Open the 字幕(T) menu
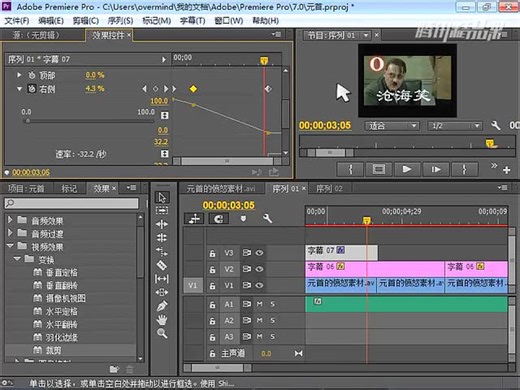Image resolution: width=520 pixels, height=390 pixels. point(192,21)
